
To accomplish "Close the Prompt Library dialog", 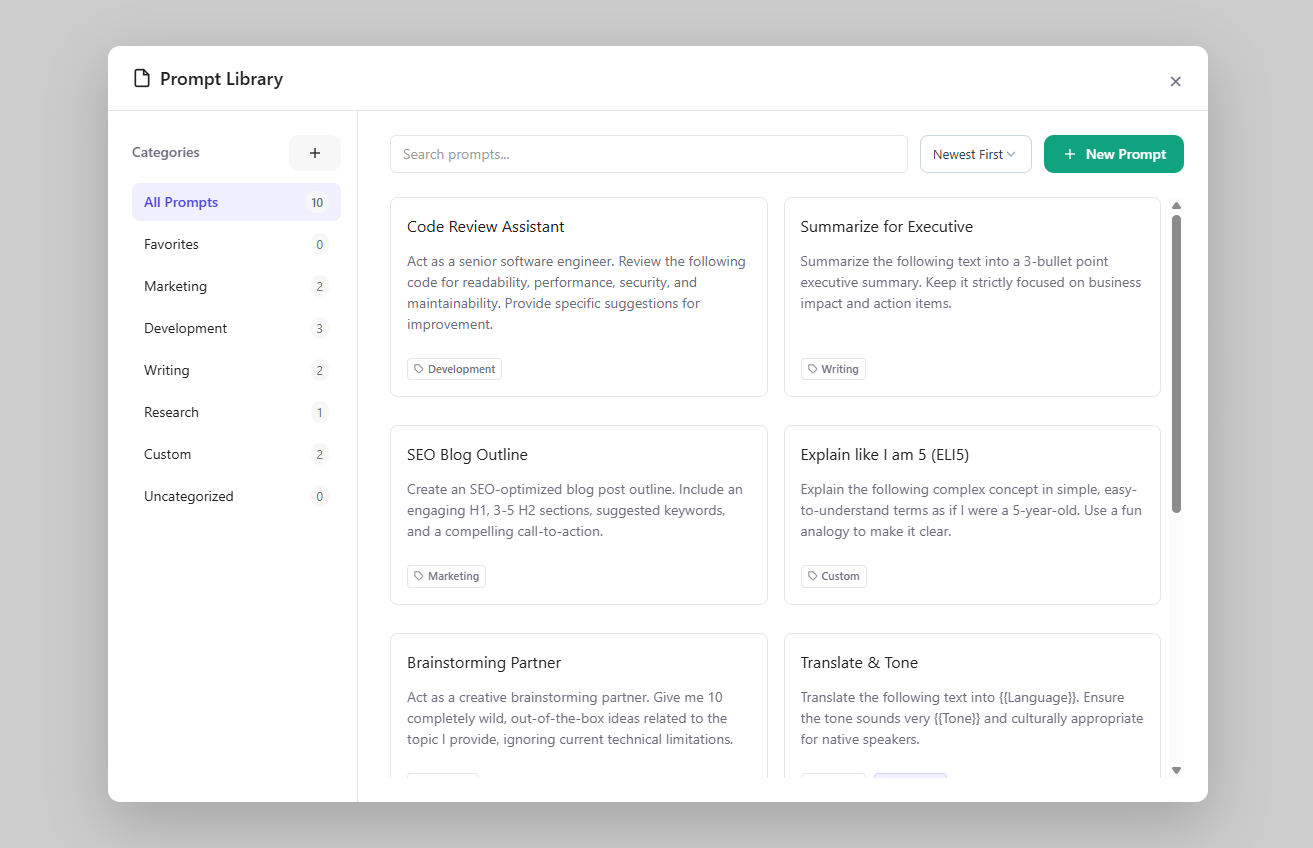I will coord(1176,81).
